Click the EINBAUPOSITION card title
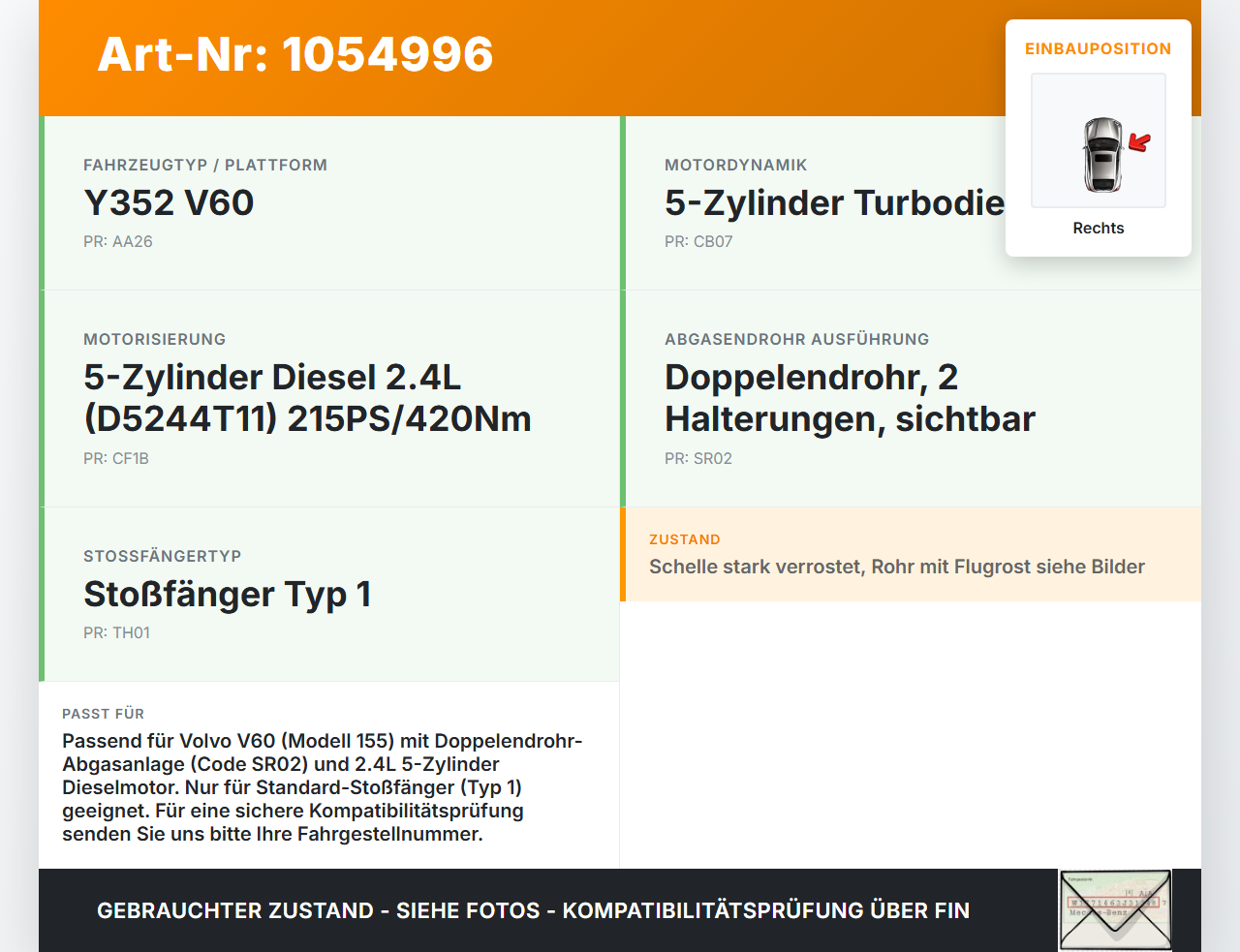 point(1099,48)
